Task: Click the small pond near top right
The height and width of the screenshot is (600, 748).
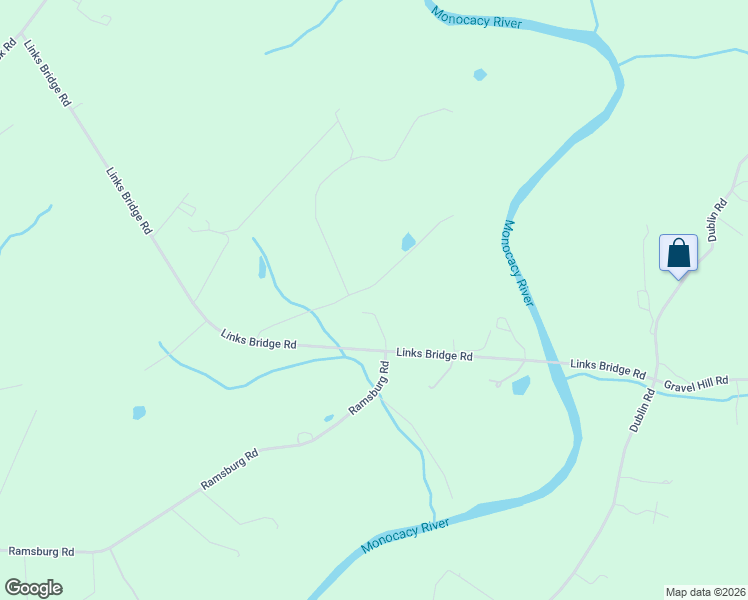Action: click(x=480, y=75)
